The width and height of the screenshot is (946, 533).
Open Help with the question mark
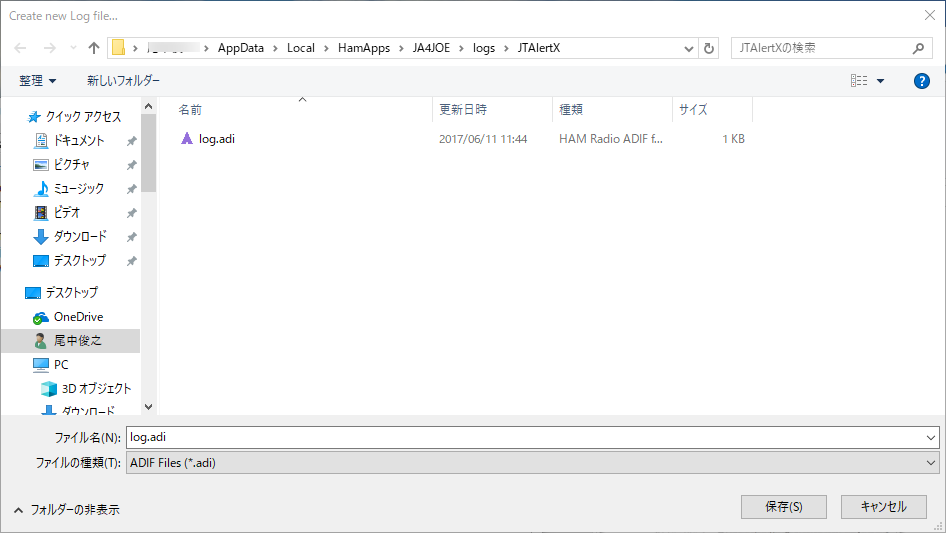click(921, 81)
